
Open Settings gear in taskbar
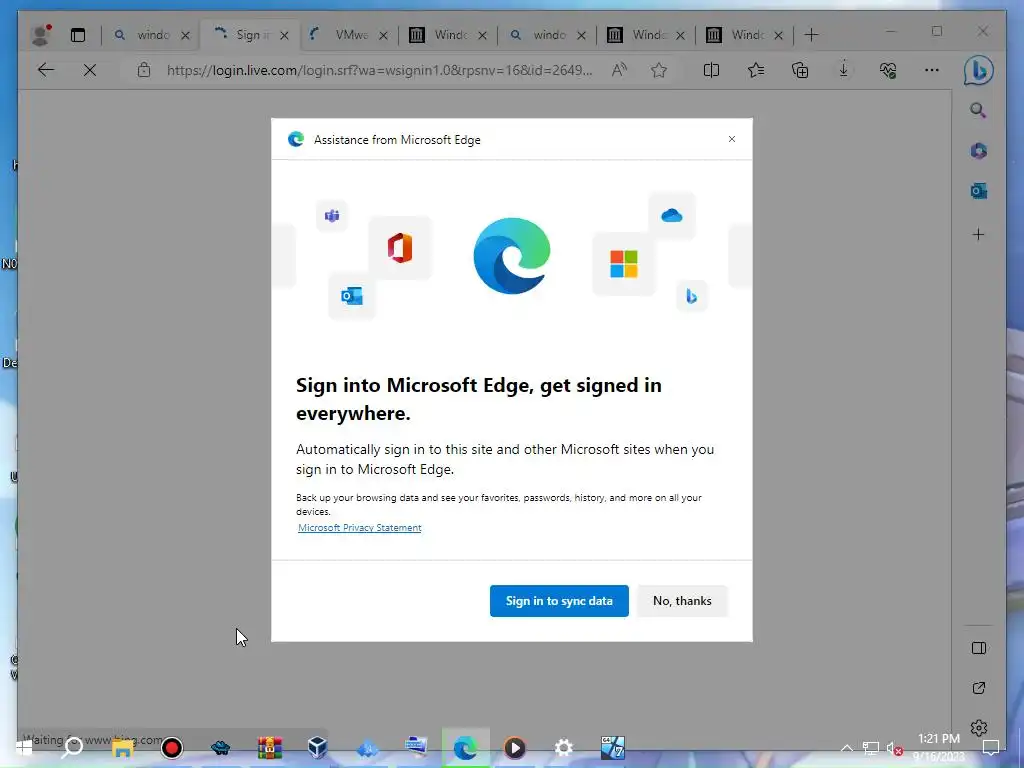click(x=564, y=747)
